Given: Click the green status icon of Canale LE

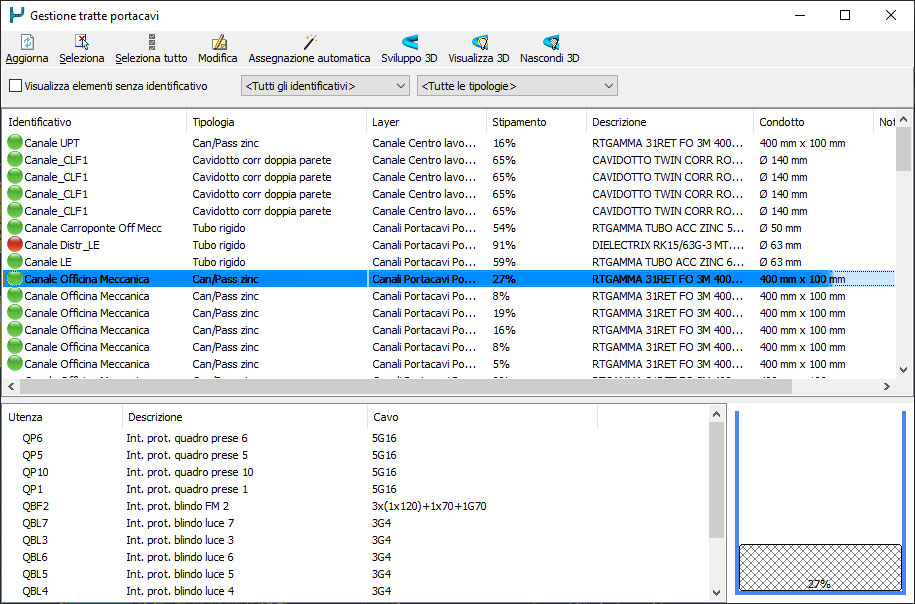Looking at the screenshot, I should 15,261.
